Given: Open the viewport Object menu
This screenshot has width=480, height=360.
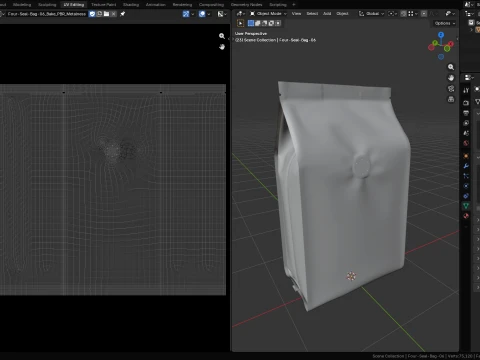Looking at the screenshot, I should (x=342, y=14).
